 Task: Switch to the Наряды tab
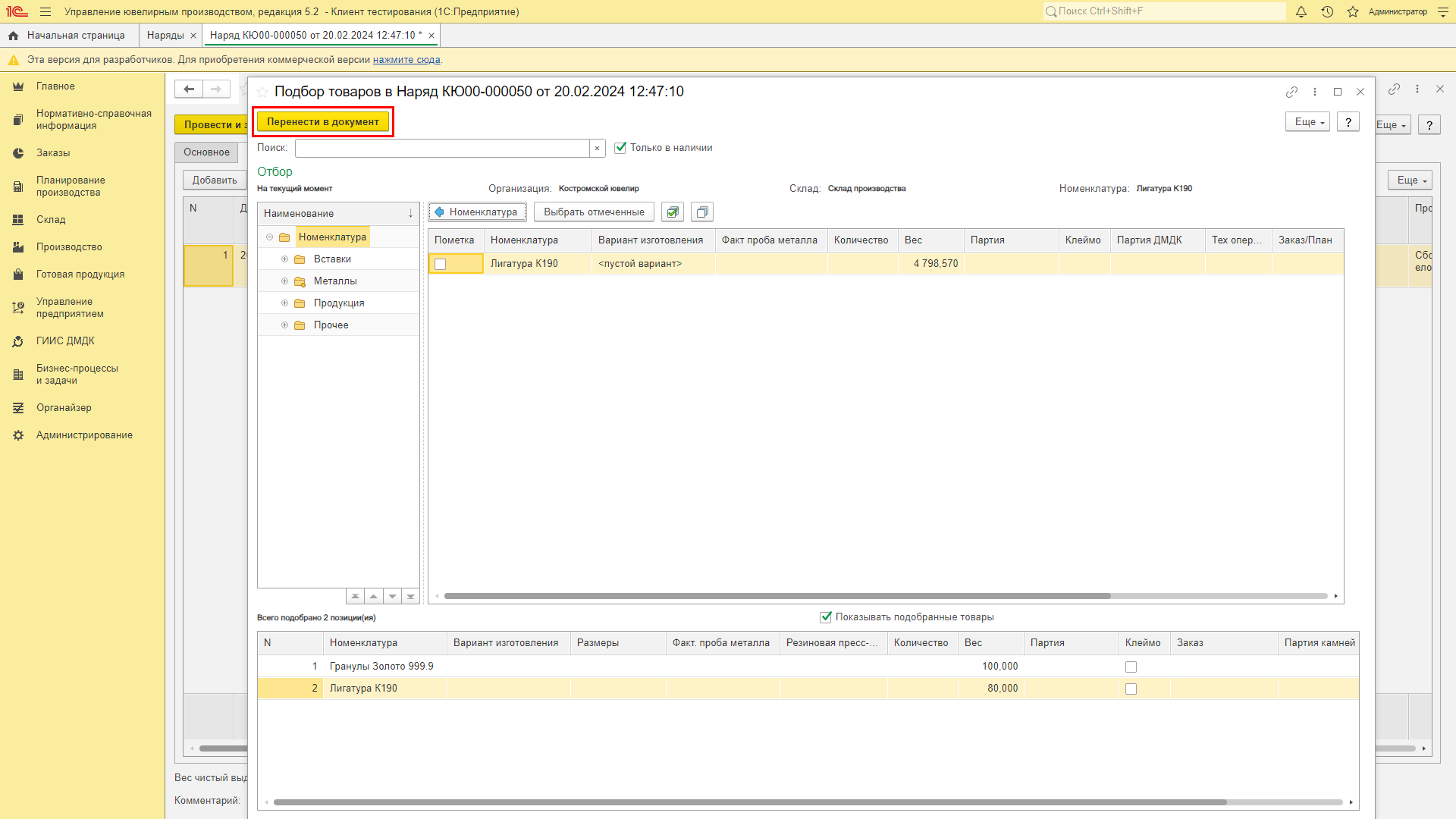click(x=165, y=36)
